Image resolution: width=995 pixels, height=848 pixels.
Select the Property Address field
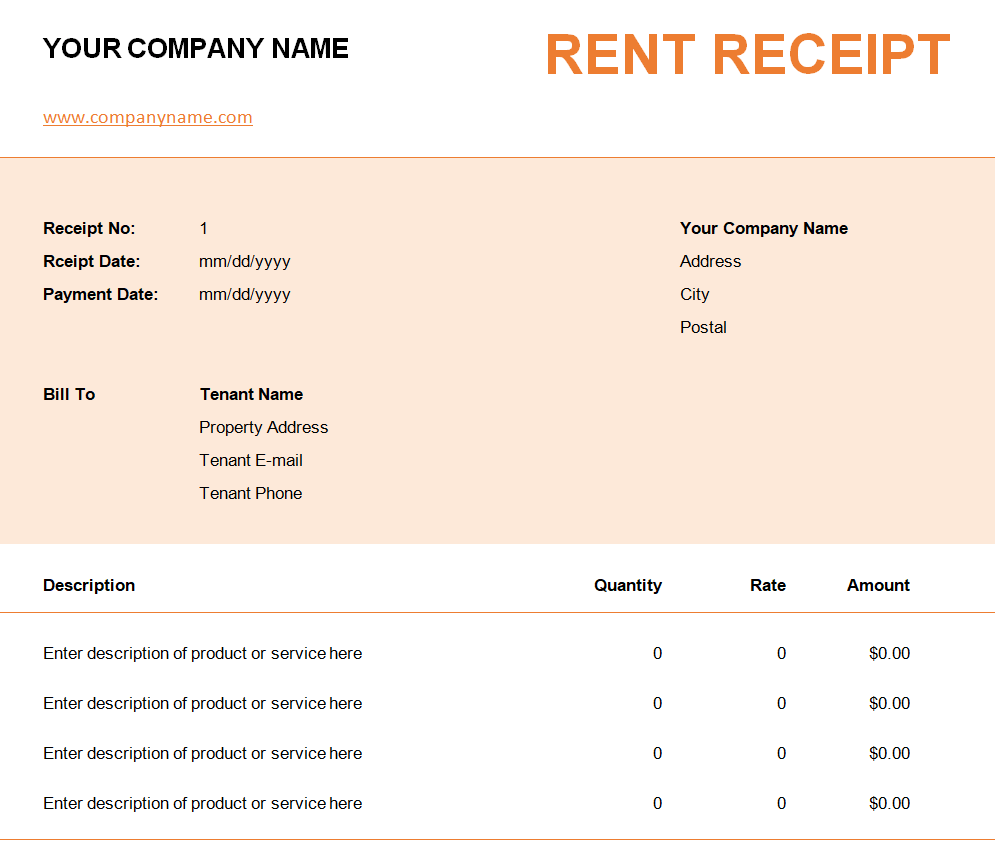[263, 428]
